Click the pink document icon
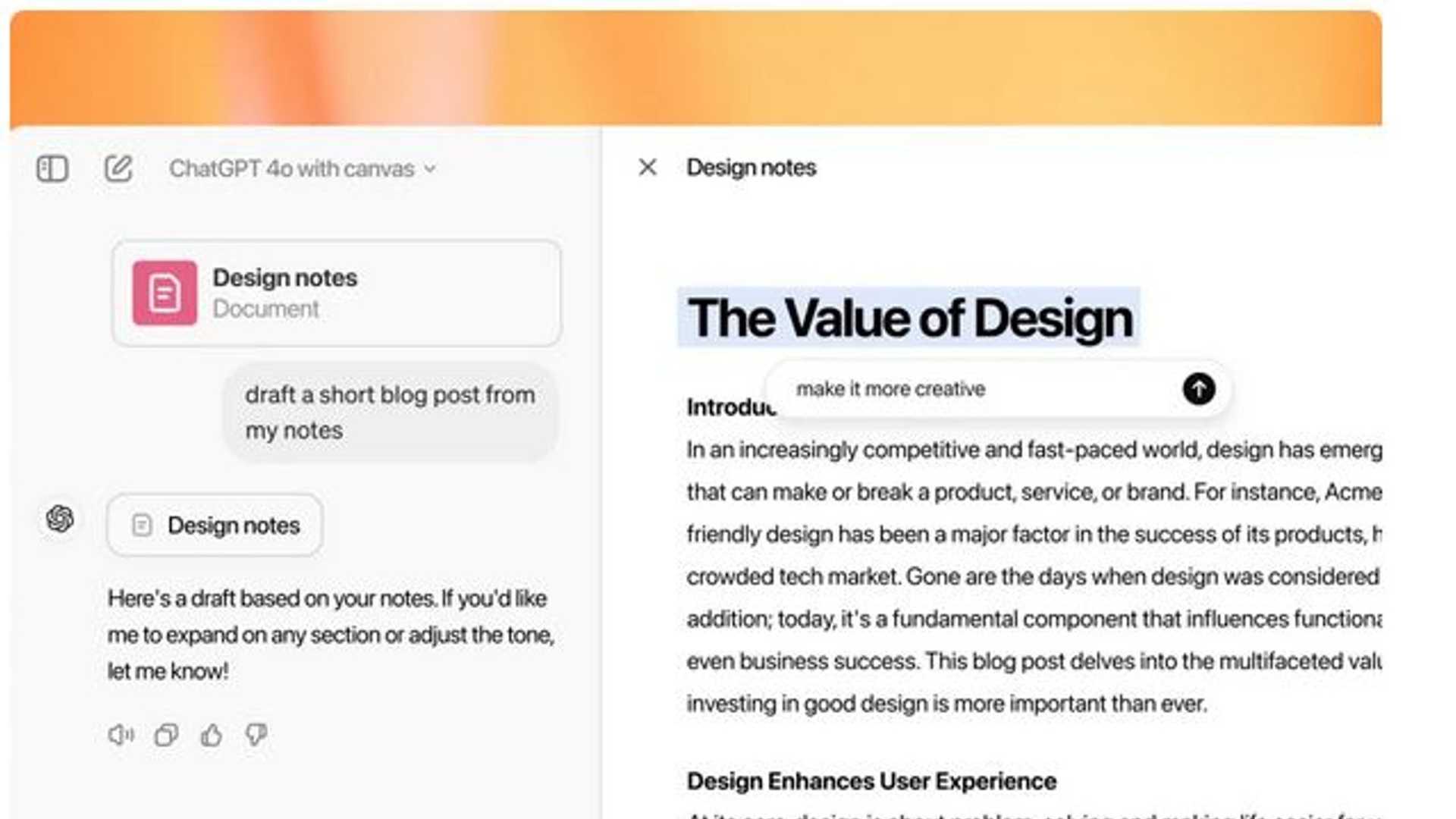The height and width of the screenshot is (819, 1456). tap(165, 293)
